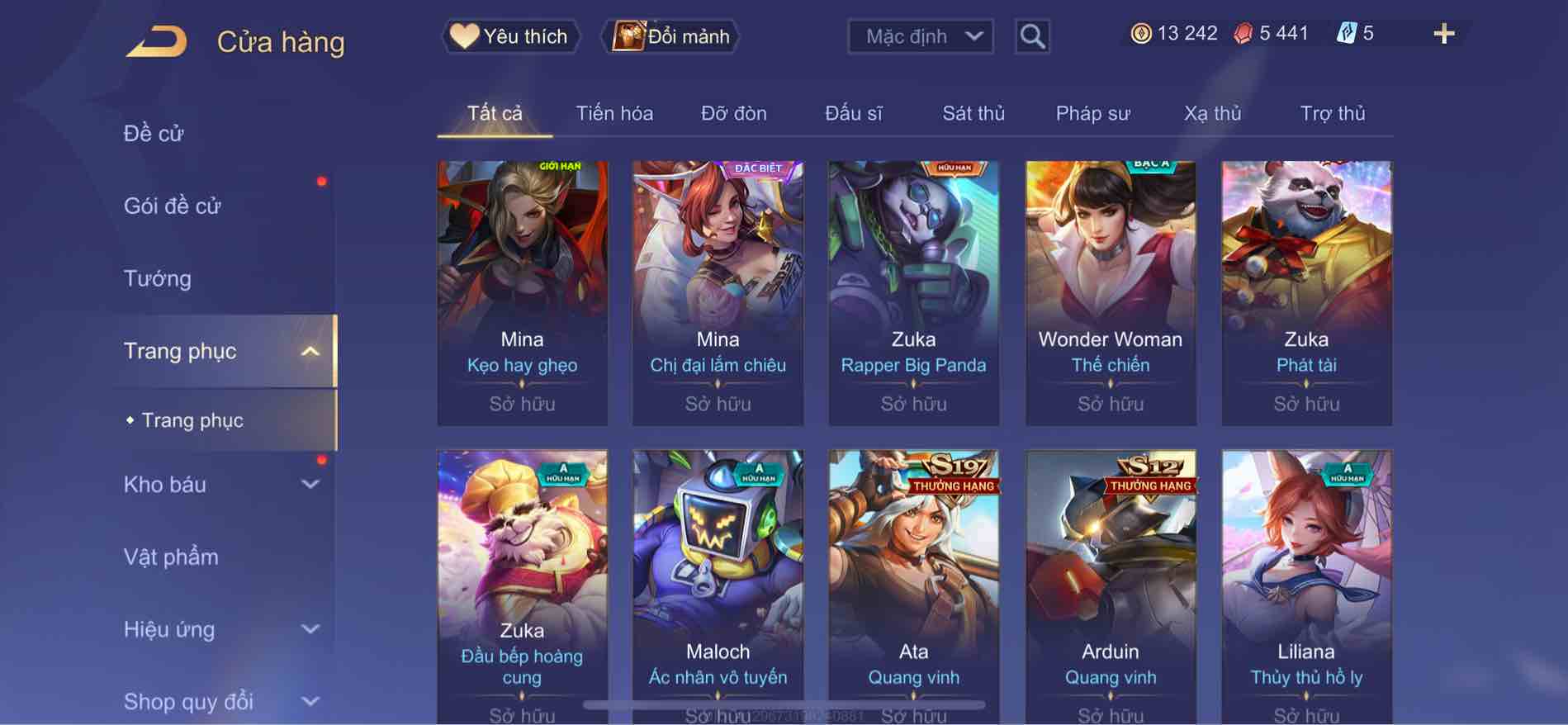Image resolution: width=1568 pixels, height=725 pixels.
Task: Tap the red ruby currency icon
Action: [x=1243, y=34]
